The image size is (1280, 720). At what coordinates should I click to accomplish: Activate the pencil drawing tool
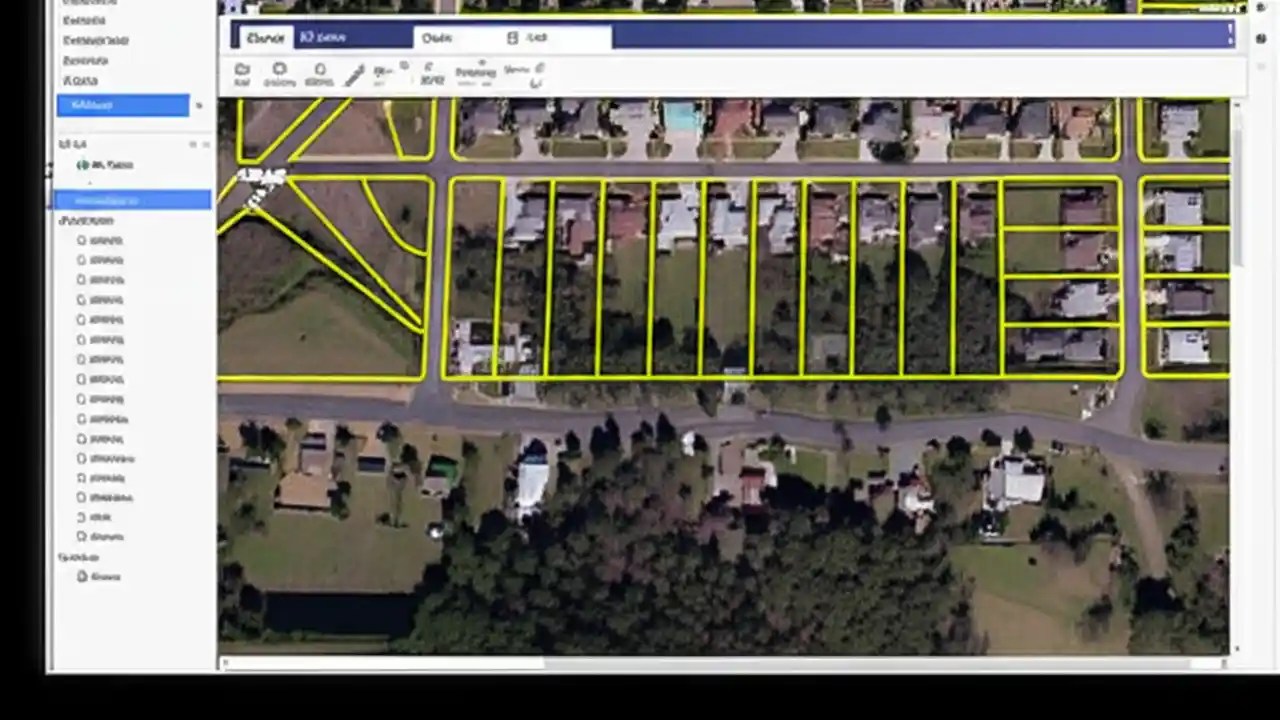click(x=355, y=70)
